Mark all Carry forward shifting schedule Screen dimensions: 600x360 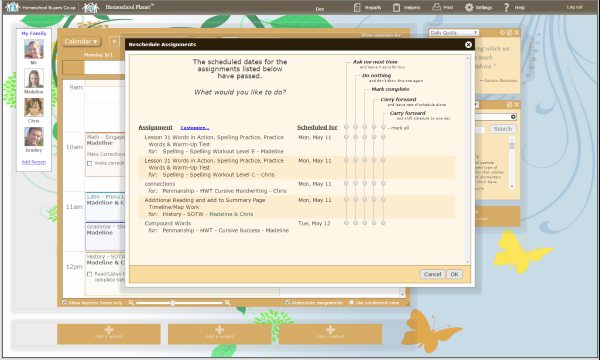coord(383,127)
